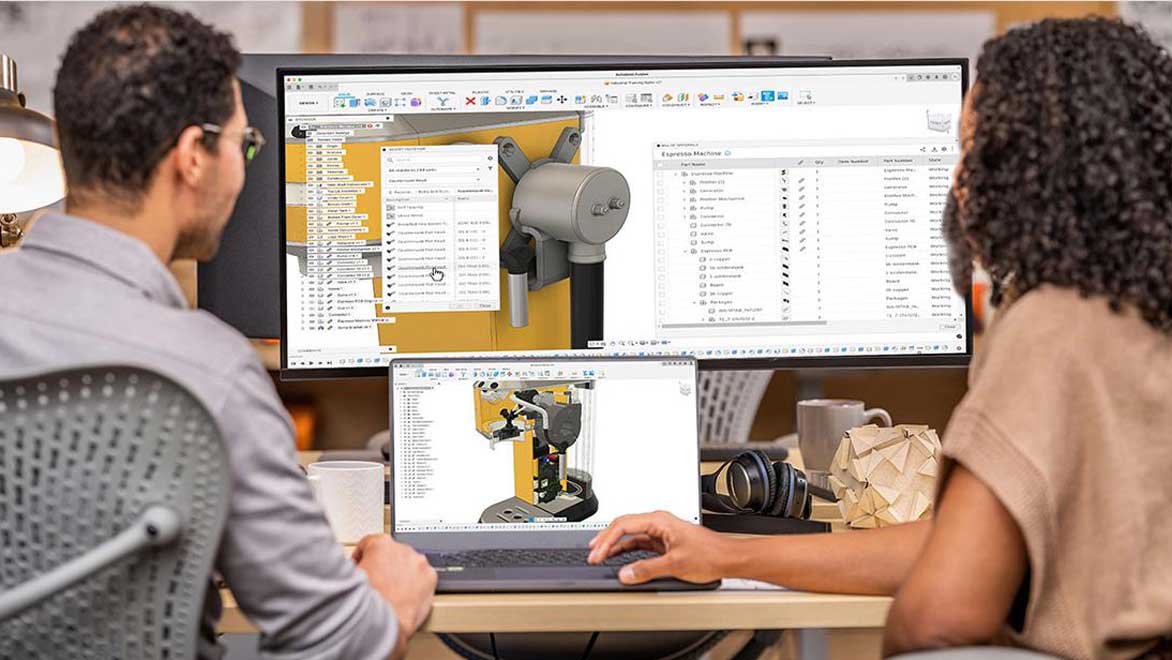Check the Connector 70 row checkbox in BOM

[x=661, y=225]
